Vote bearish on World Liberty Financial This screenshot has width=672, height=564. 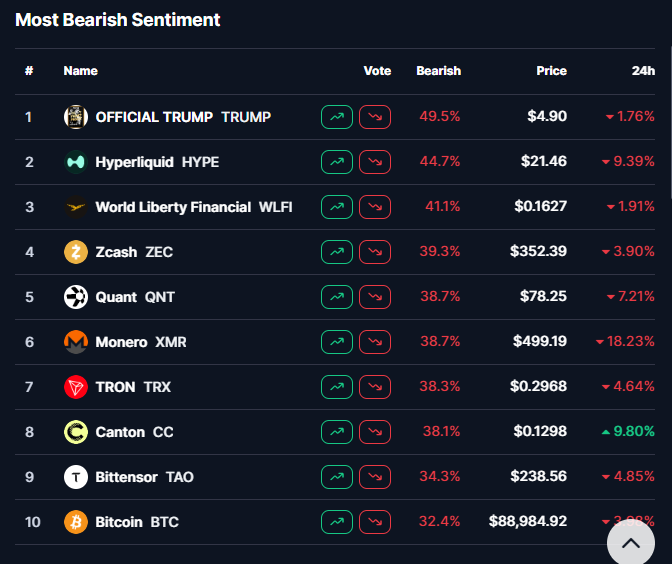[x=375, y=207]
